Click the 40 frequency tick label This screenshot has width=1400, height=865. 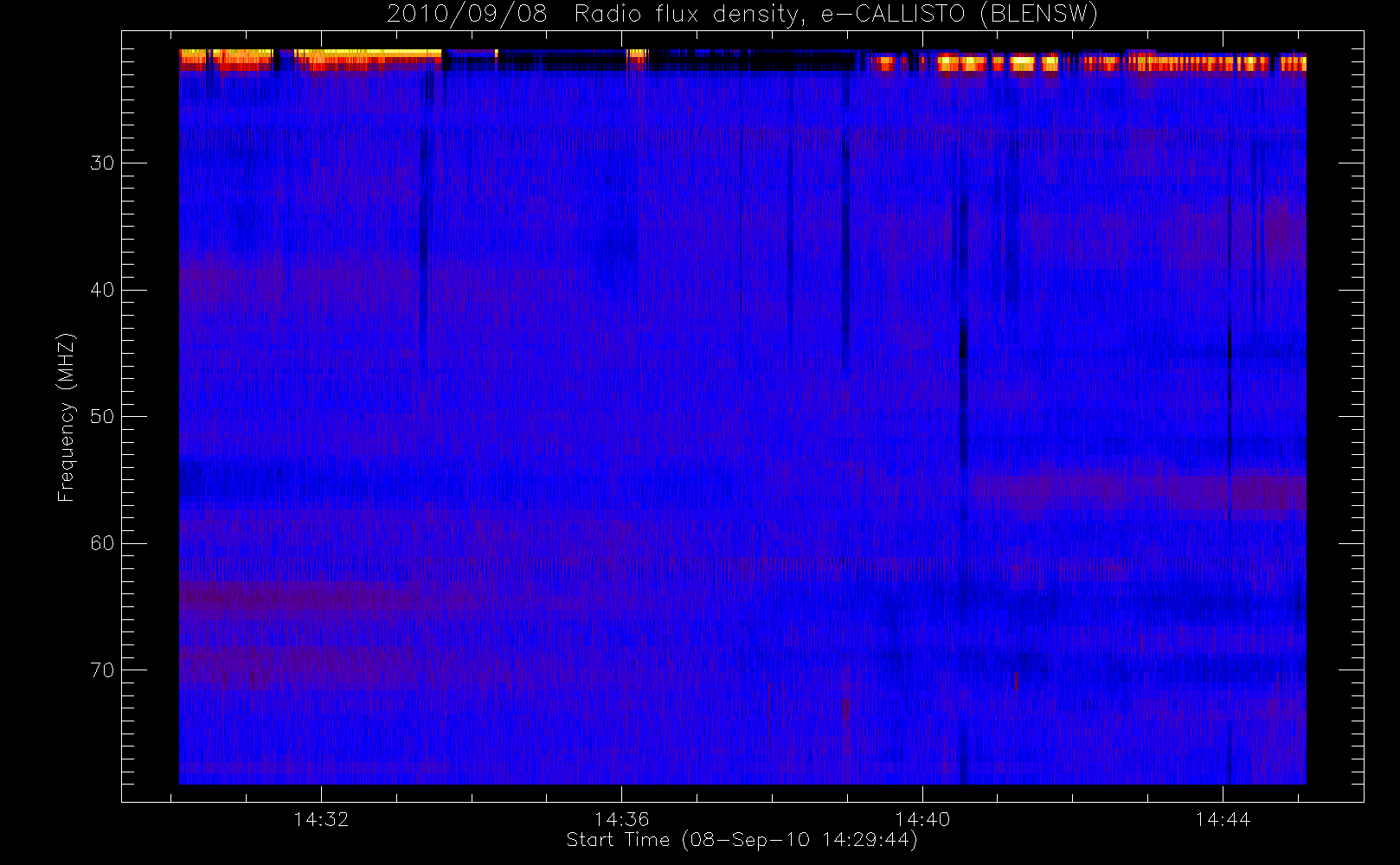102,290
